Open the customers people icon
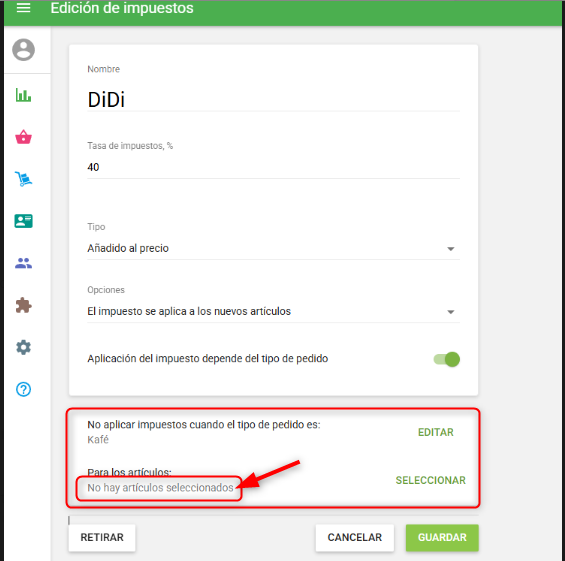The height and width of the screenshot is (561, 565). click(x=23, y=263)
